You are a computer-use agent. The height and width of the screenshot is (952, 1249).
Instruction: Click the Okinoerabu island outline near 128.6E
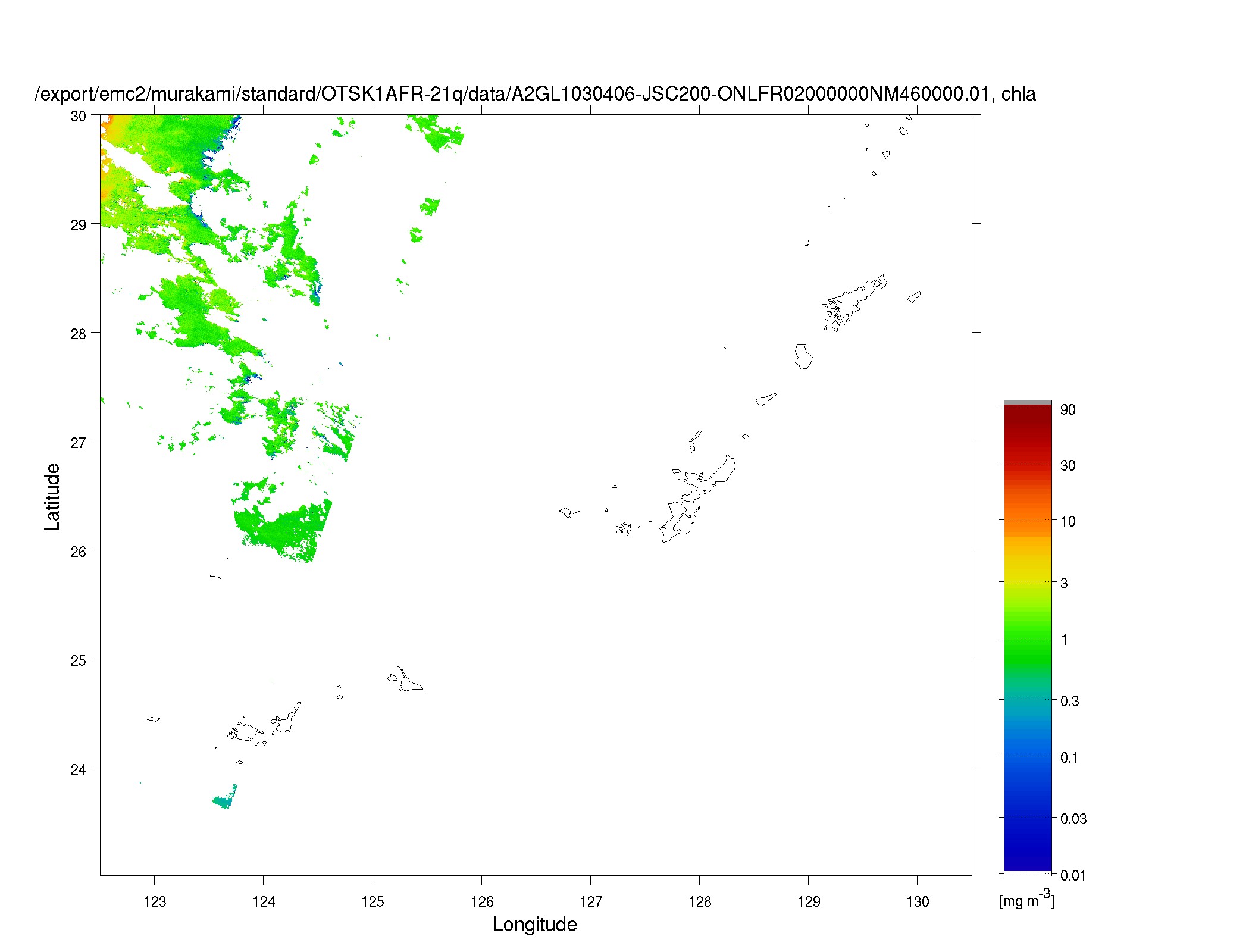(766, 399)
